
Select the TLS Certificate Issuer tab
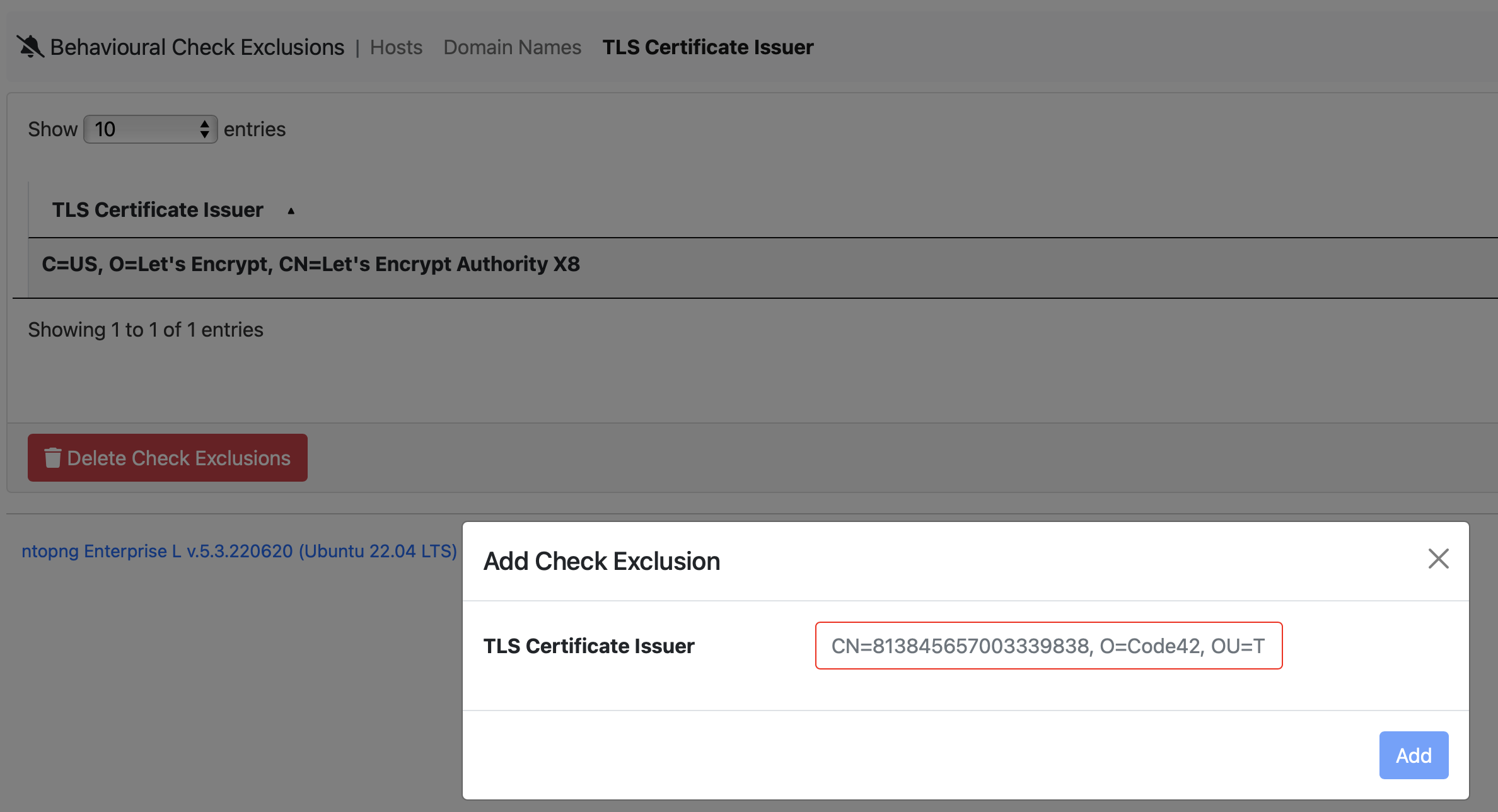click(707, 47)
